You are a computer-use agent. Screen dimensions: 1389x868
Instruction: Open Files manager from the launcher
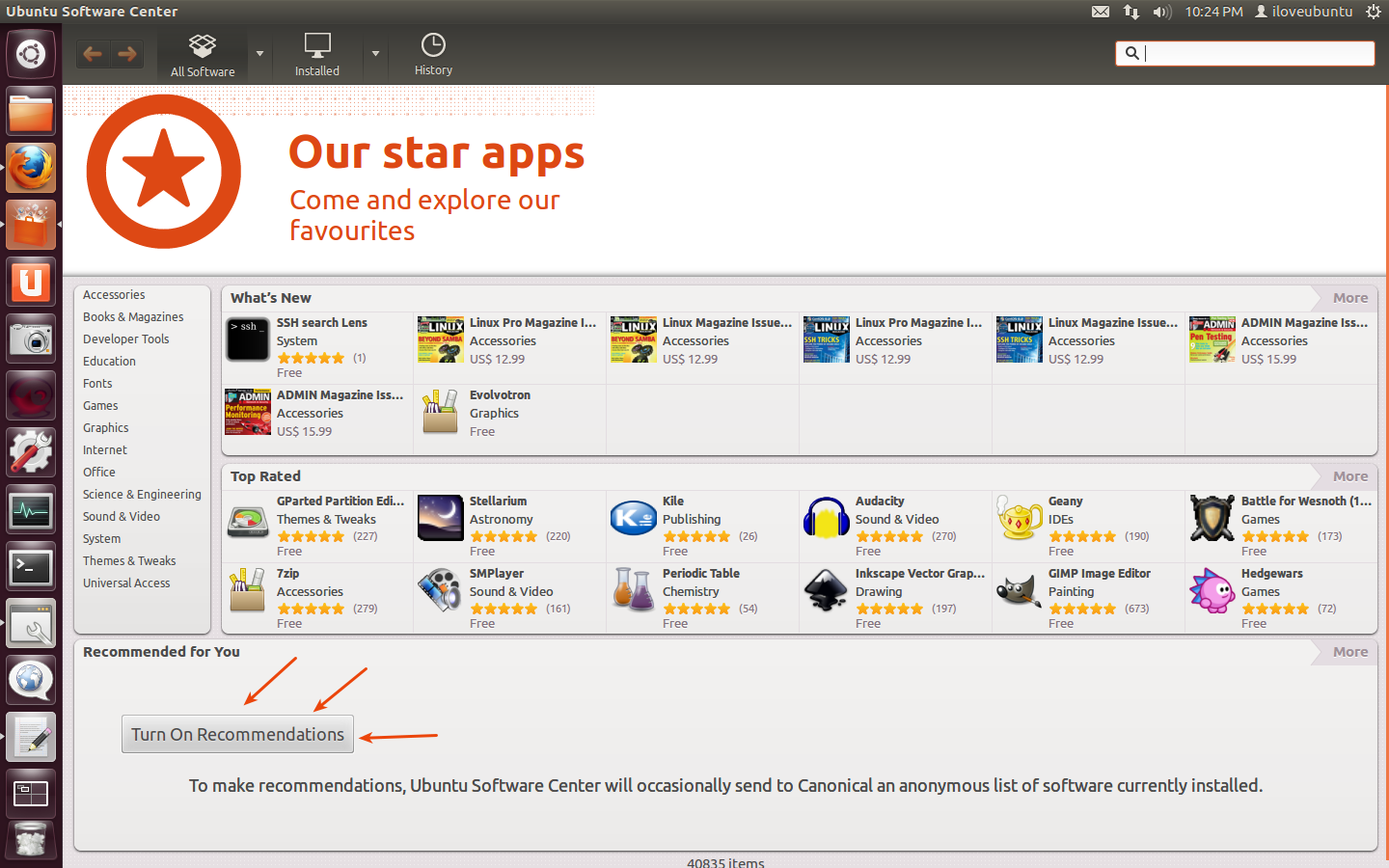coord(31,111)
